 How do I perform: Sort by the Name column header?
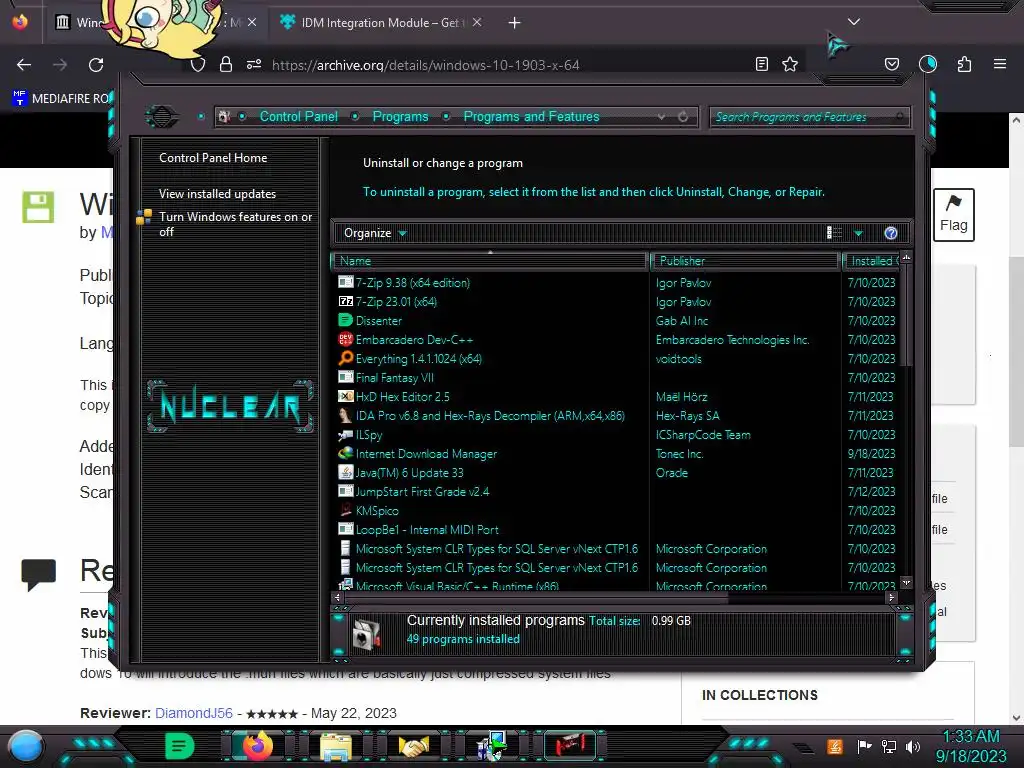point(490,261)
